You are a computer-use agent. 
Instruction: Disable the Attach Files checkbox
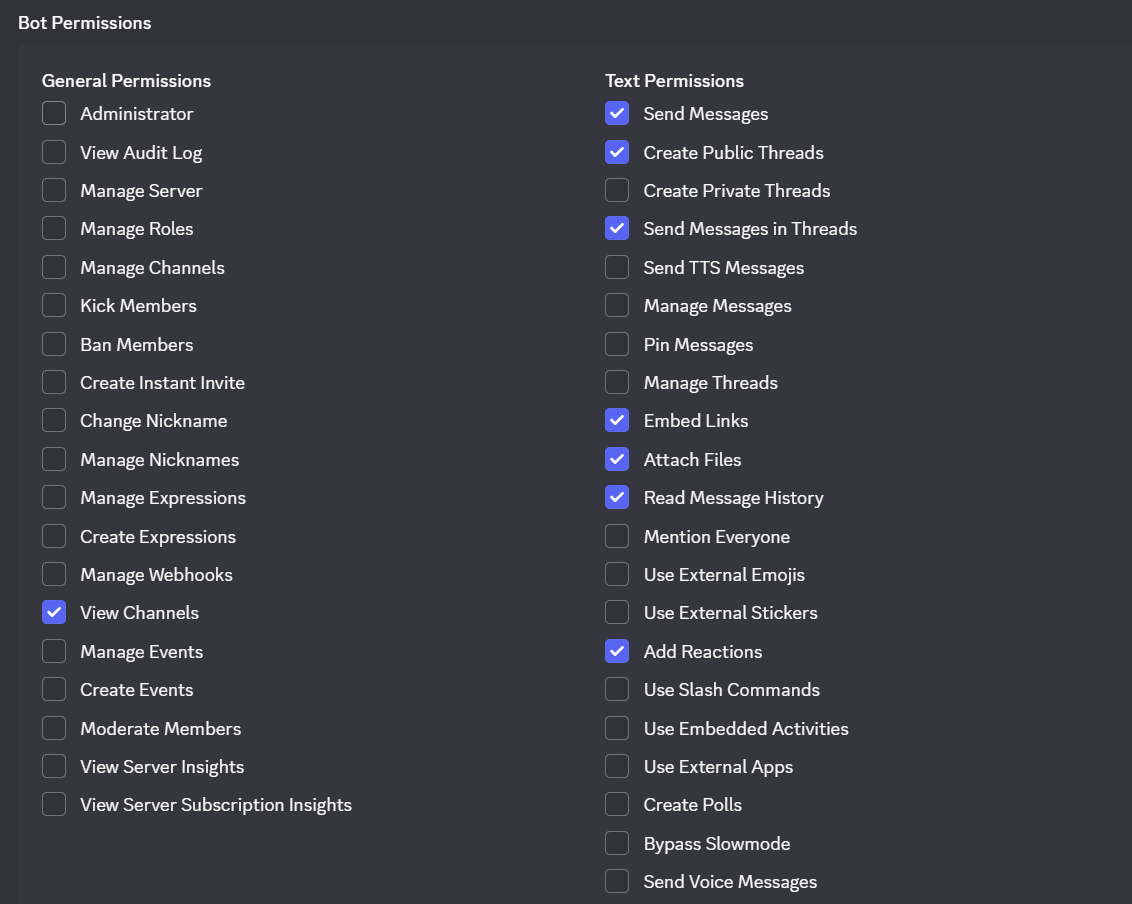coord(617,459)
